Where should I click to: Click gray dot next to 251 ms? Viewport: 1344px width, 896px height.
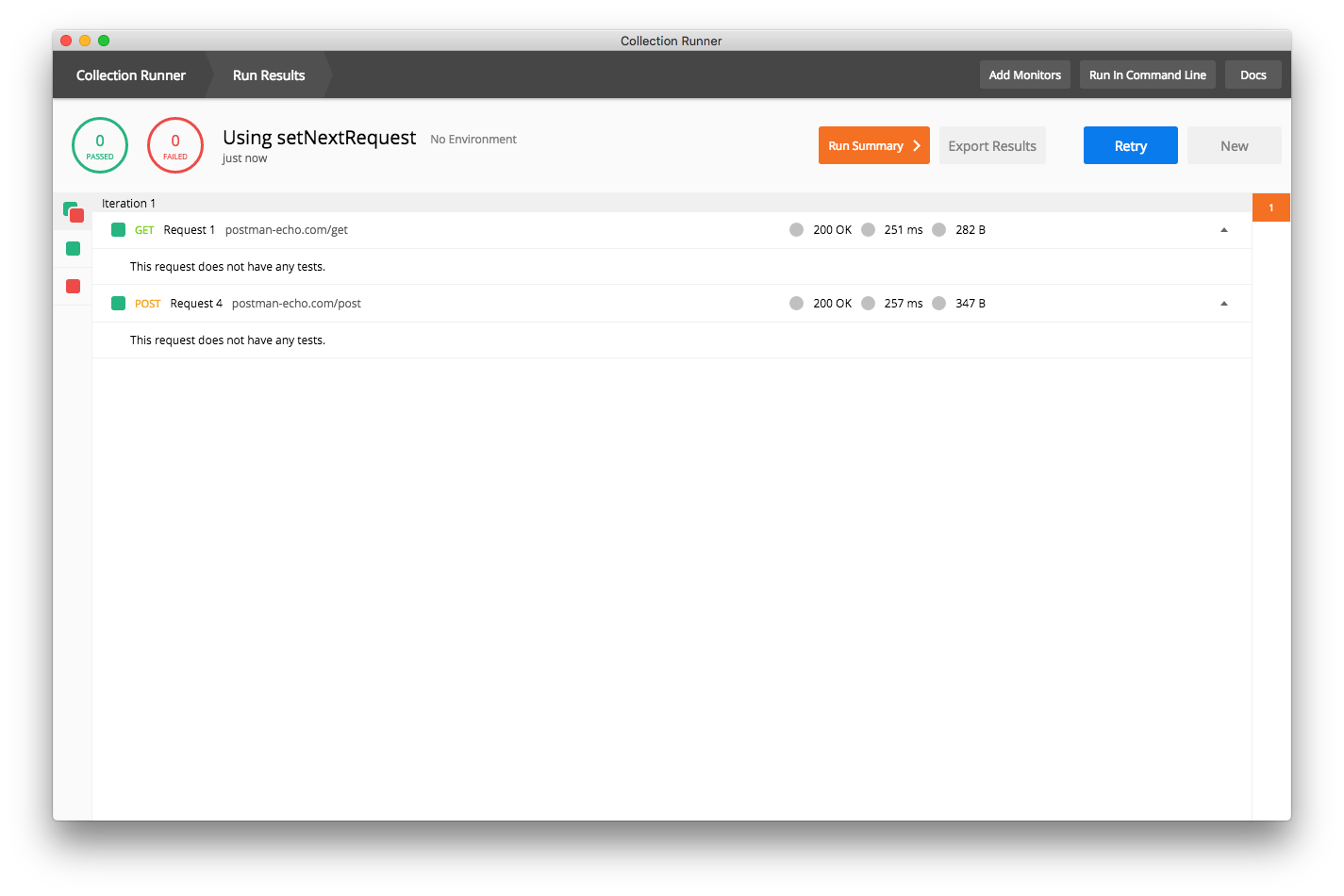[x=868, y=230]
